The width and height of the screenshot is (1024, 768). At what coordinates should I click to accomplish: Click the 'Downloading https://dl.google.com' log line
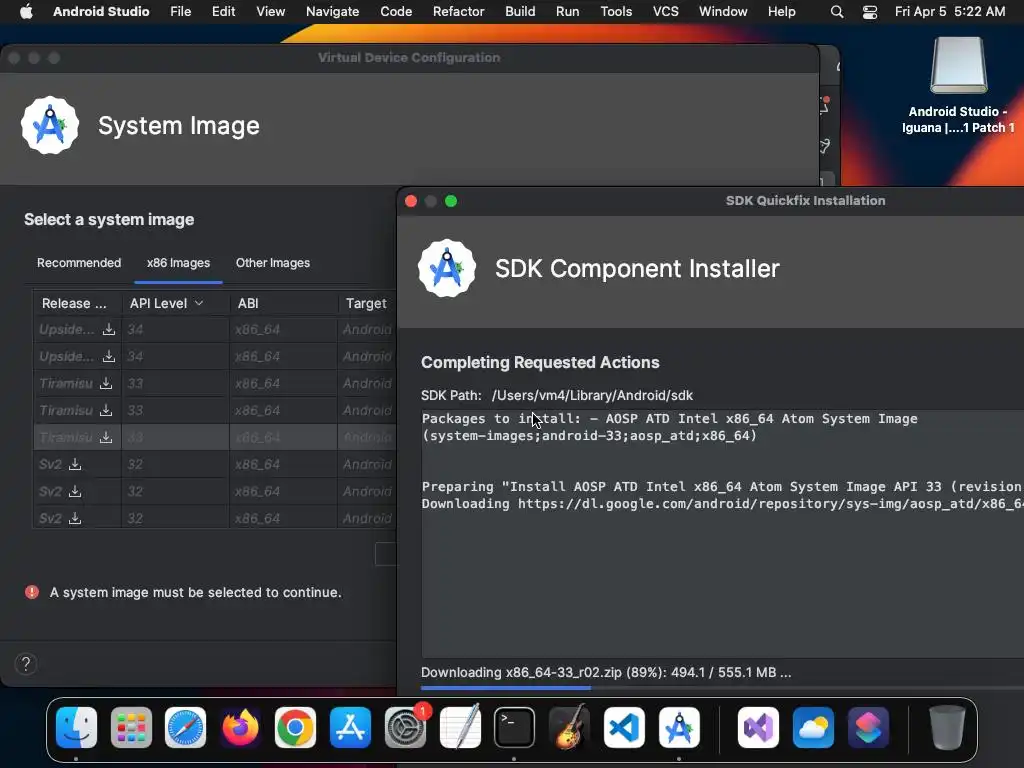722,504
